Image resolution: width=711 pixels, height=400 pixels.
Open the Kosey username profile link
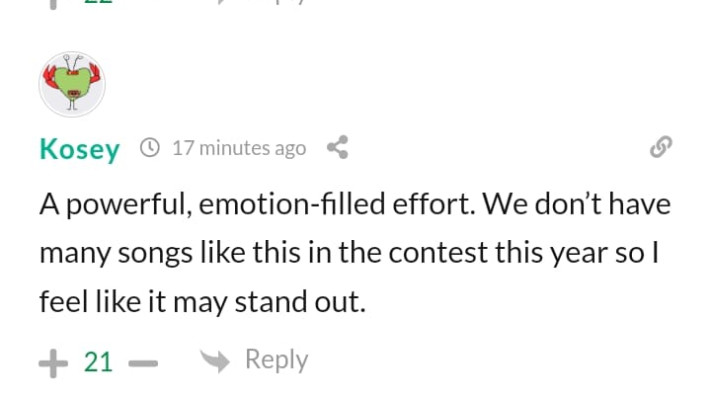(79, 149)
